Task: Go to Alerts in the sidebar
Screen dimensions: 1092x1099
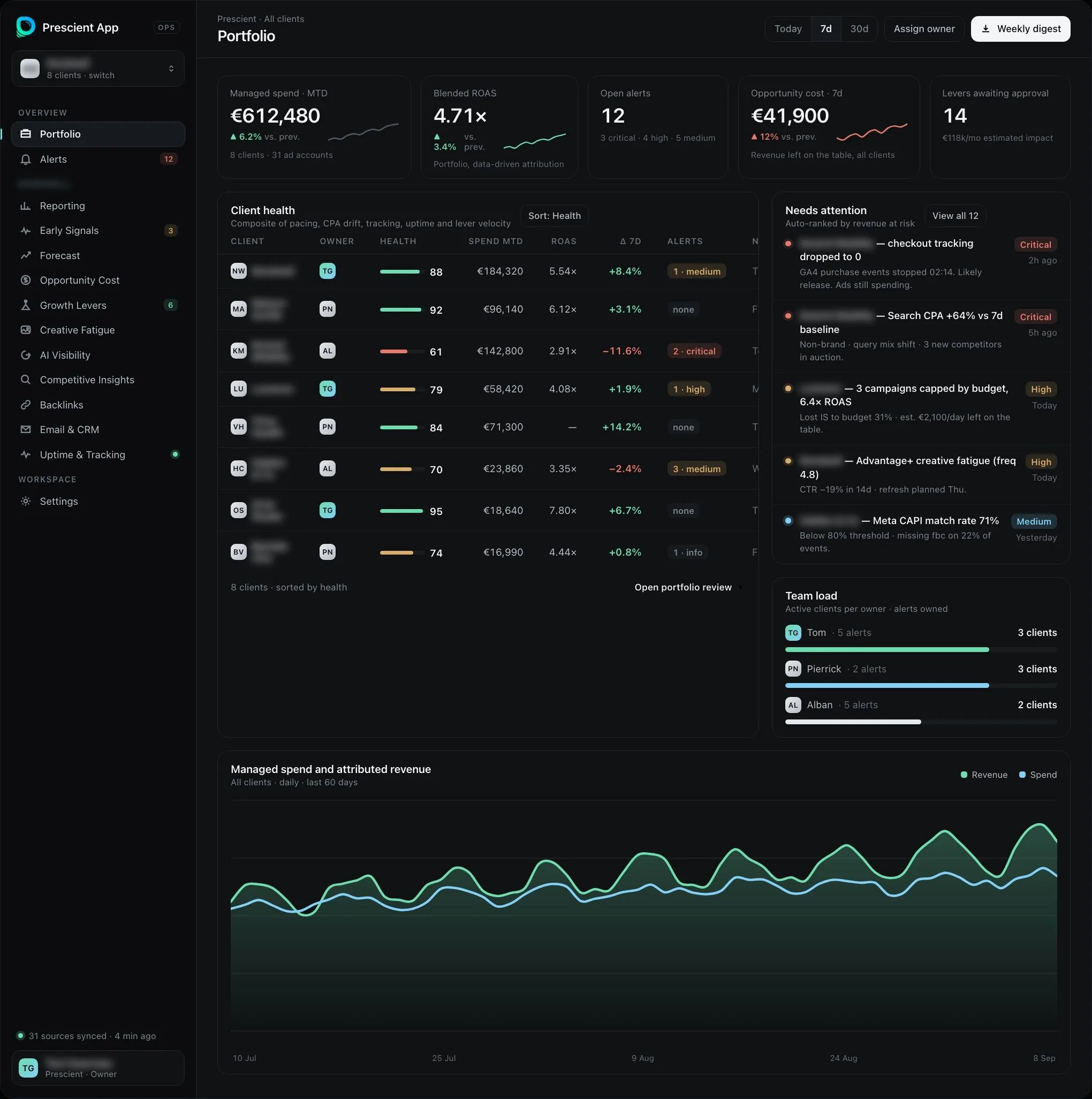Action: (x=98, y=160)
